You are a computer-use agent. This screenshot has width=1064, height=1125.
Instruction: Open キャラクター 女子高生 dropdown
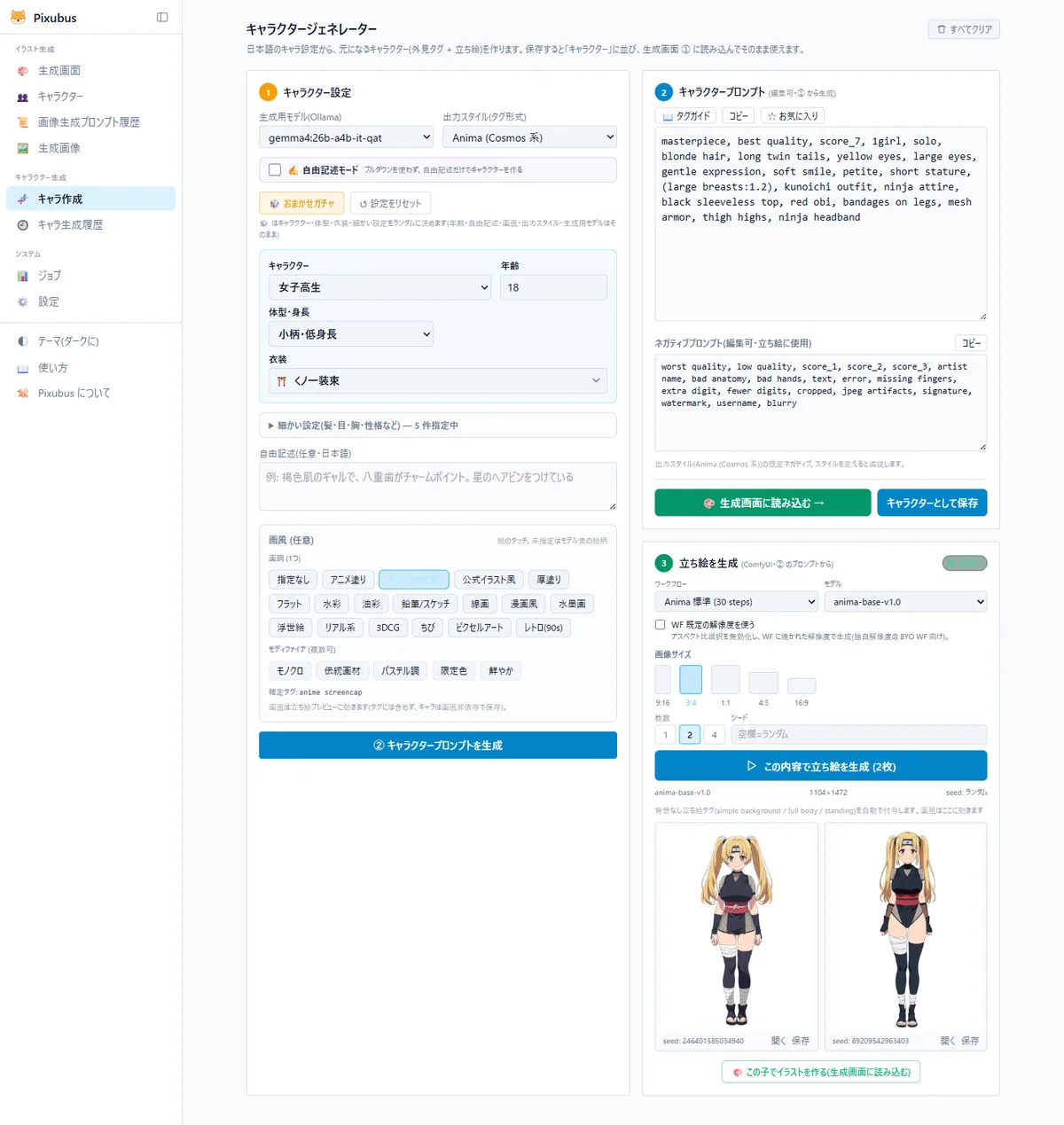(x=379, y=287)
